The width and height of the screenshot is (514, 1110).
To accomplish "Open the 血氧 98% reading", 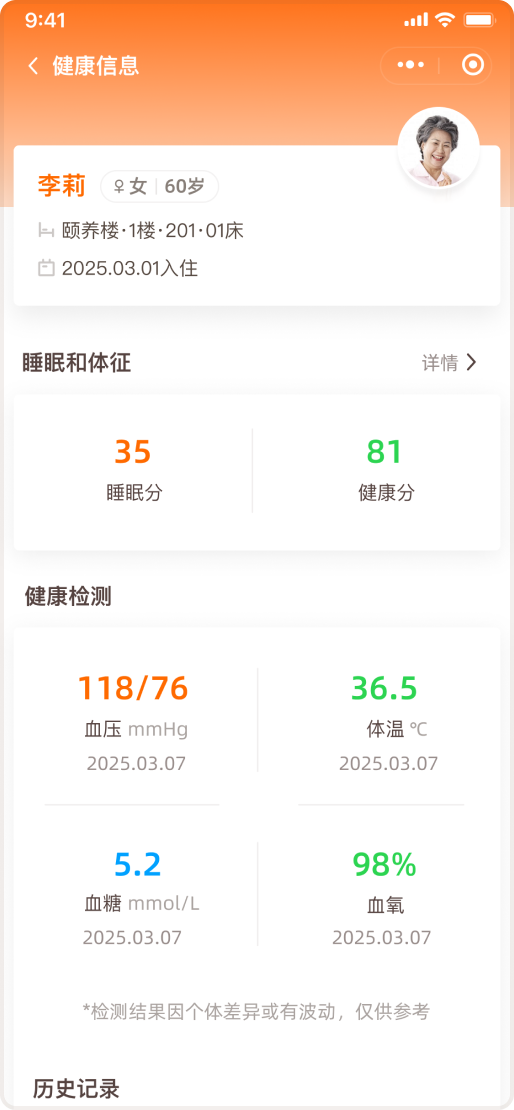I will click(x=384, y=897).
